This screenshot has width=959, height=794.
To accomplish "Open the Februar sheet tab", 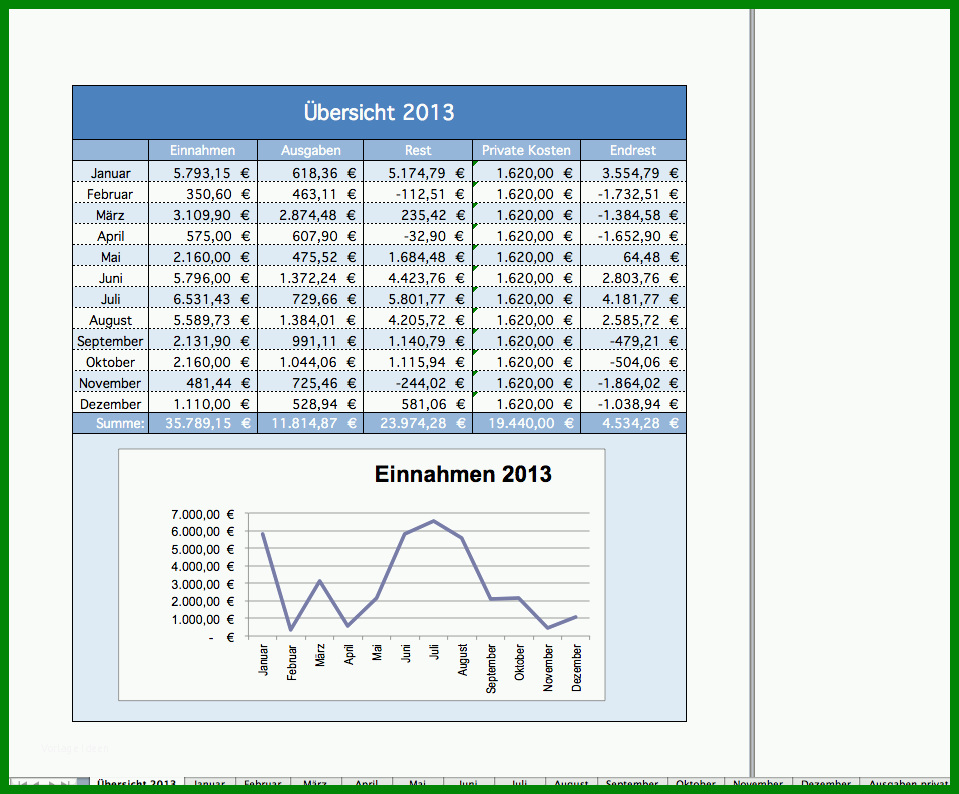I will click(x=263, y=782).
